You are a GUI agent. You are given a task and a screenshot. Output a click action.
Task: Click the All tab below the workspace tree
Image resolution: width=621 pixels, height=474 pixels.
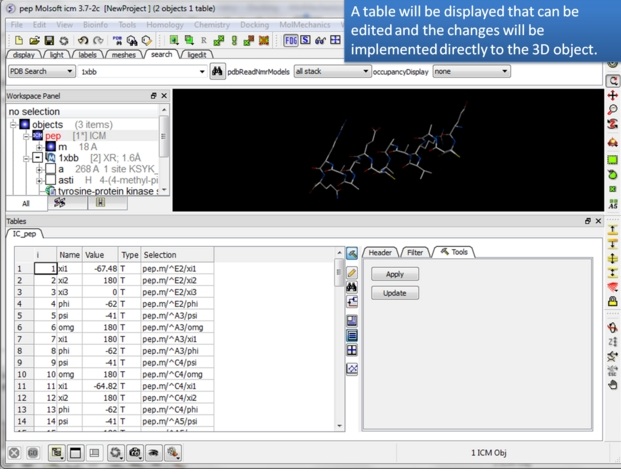(x=26, y=204)
